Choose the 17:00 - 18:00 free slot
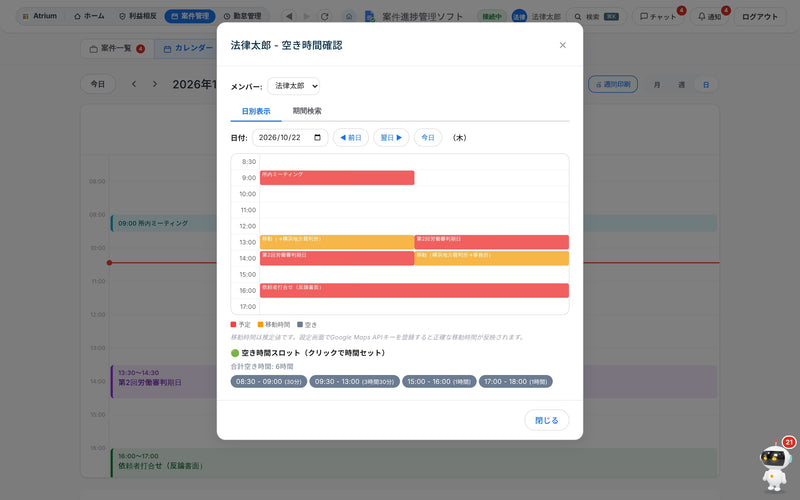This screenshot has height=500, width=800. pos(515,382)
